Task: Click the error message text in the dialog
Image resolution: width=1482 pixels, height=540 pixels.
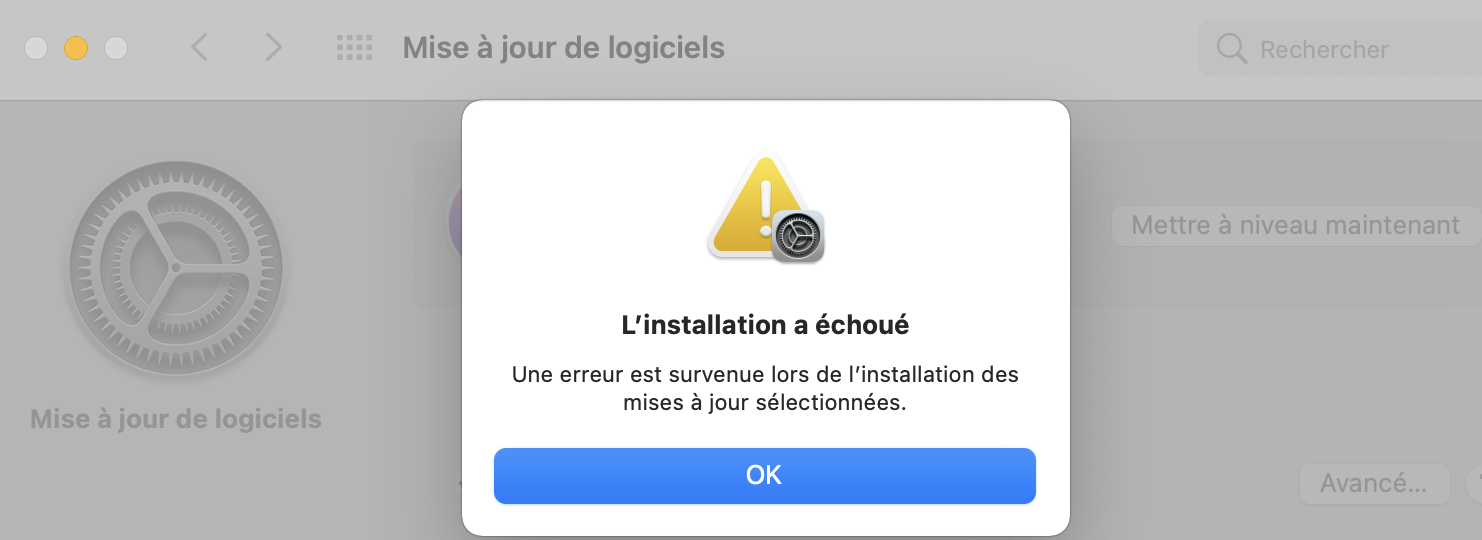Action: click(x=765, y=389)
